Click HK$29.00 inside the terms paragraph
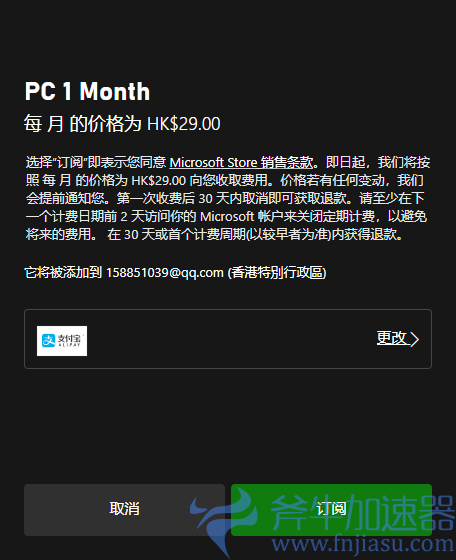The image size is (456, 560). pos(159,180)
